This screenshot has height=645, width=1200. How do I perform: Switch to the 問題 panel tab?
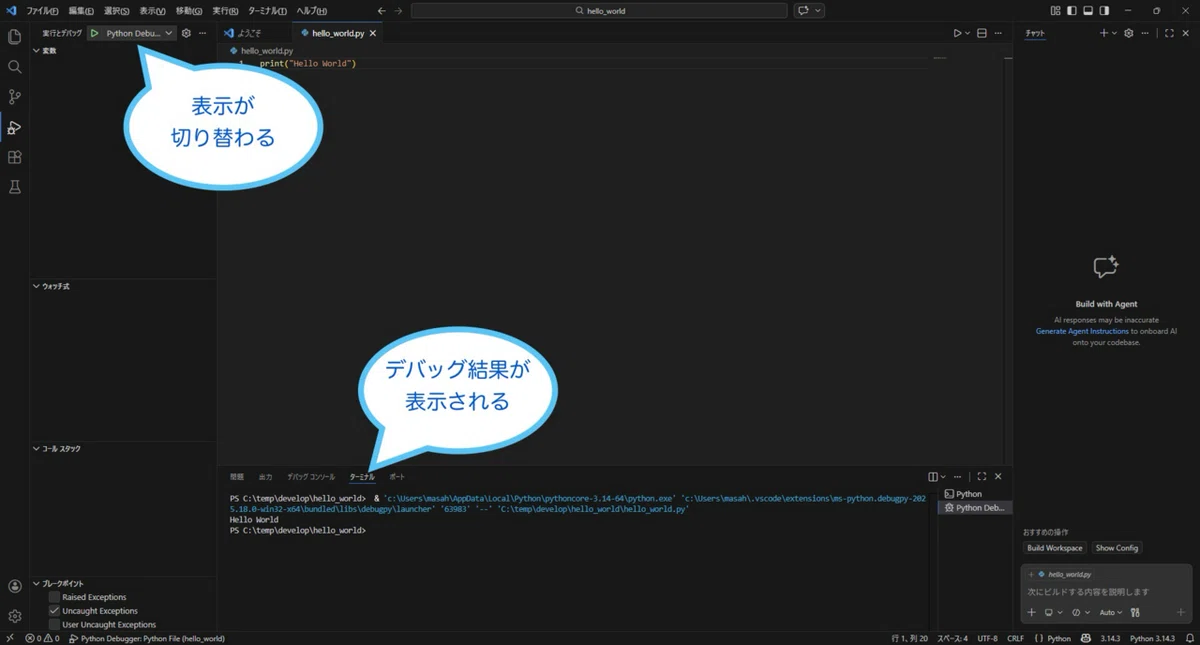click(x=237, y=477)
